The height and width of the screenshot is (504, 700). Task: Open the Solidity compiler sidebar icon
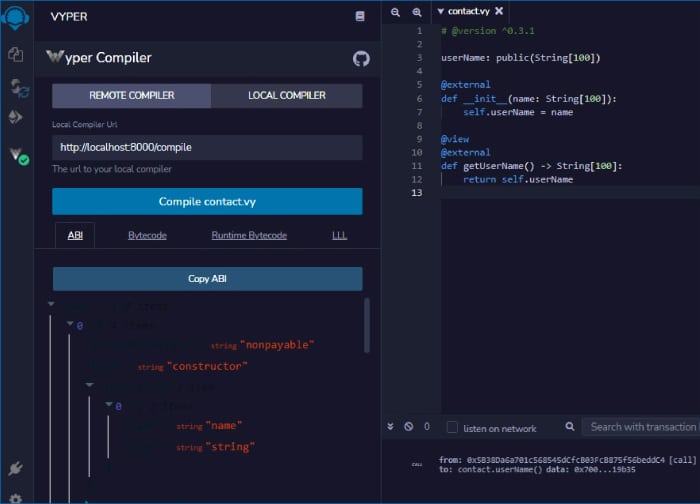pyautogui.click(x=16, y=86)
